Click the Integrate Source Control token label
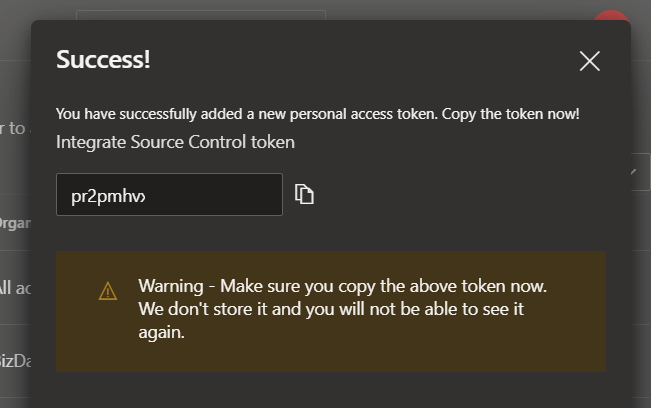The image size is (651, 408). click(176, 142)
